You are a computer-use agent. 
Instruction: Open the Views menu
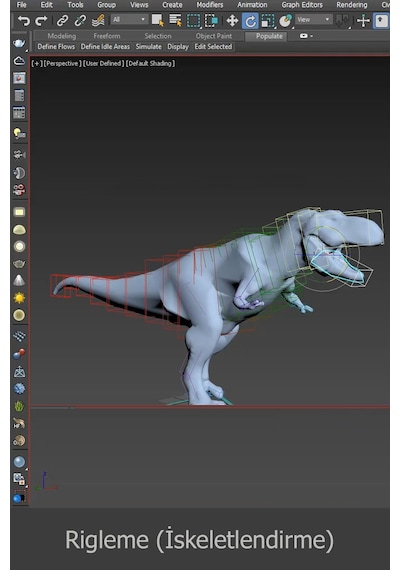coord(139,5)
